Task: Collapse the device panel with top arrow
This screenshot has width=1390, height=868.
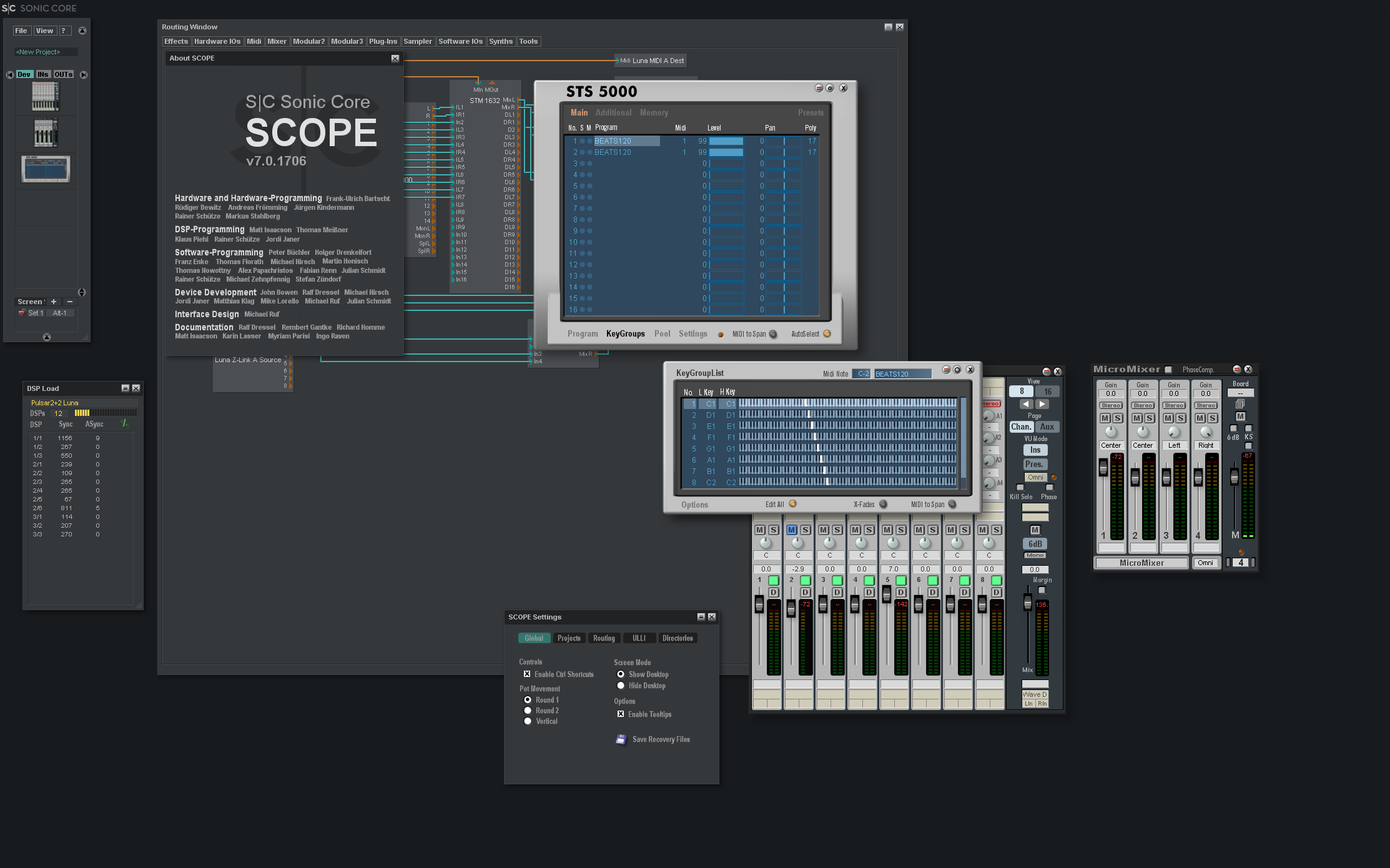Action: [x=82, y=31]
